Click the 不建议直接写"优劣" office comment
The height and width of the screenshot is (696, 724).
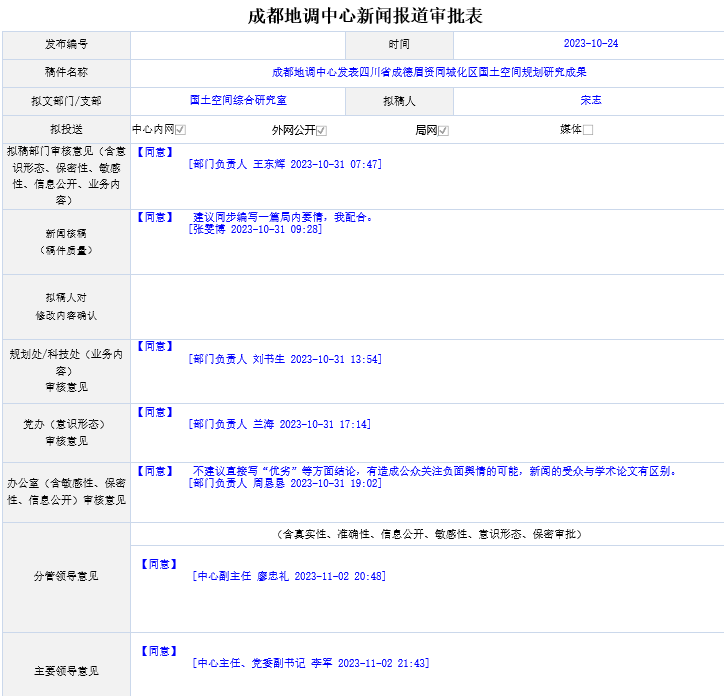coord(435,471)
